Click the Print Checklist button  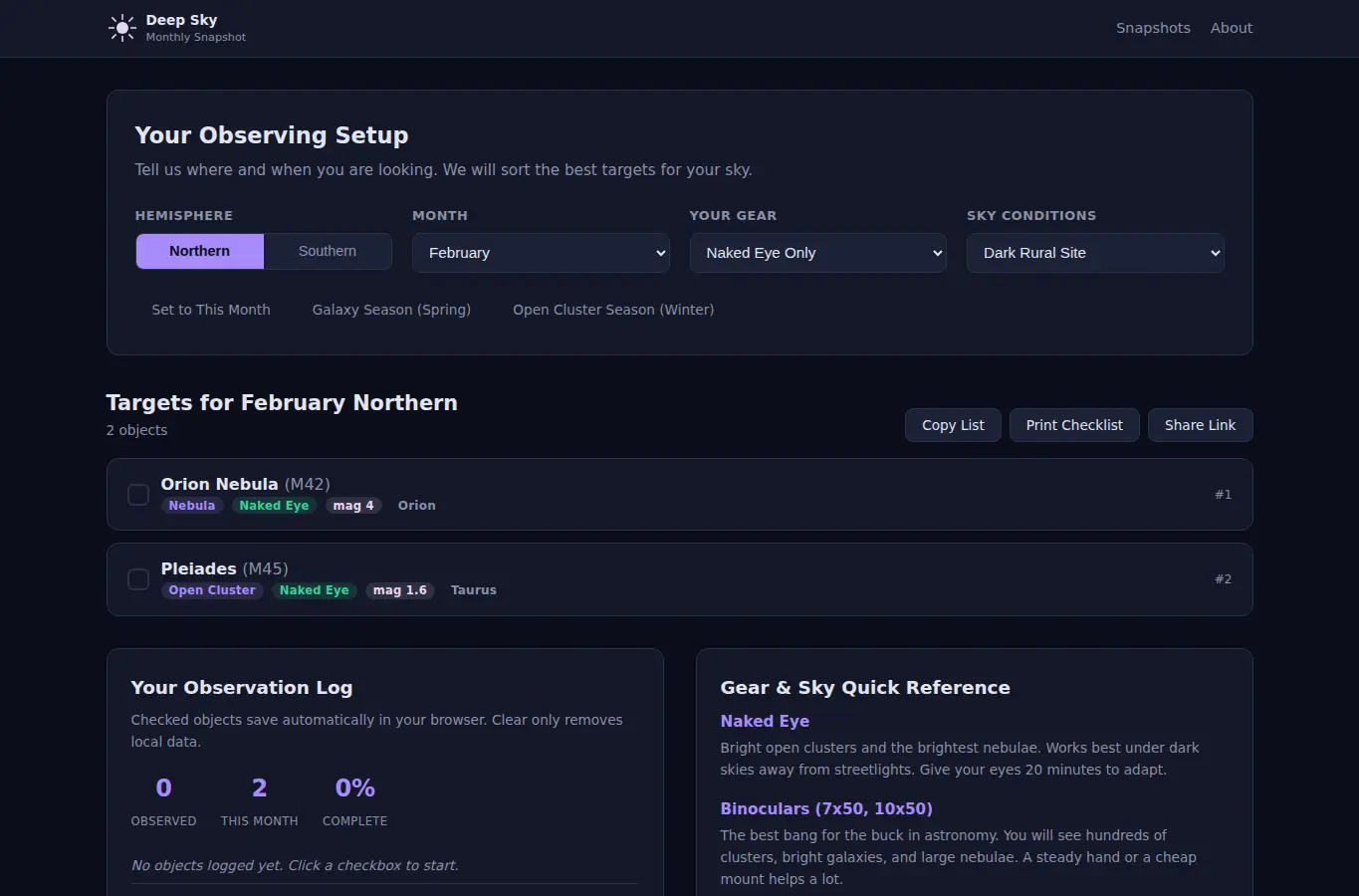pyautogui.click(x=1074, y=425)
